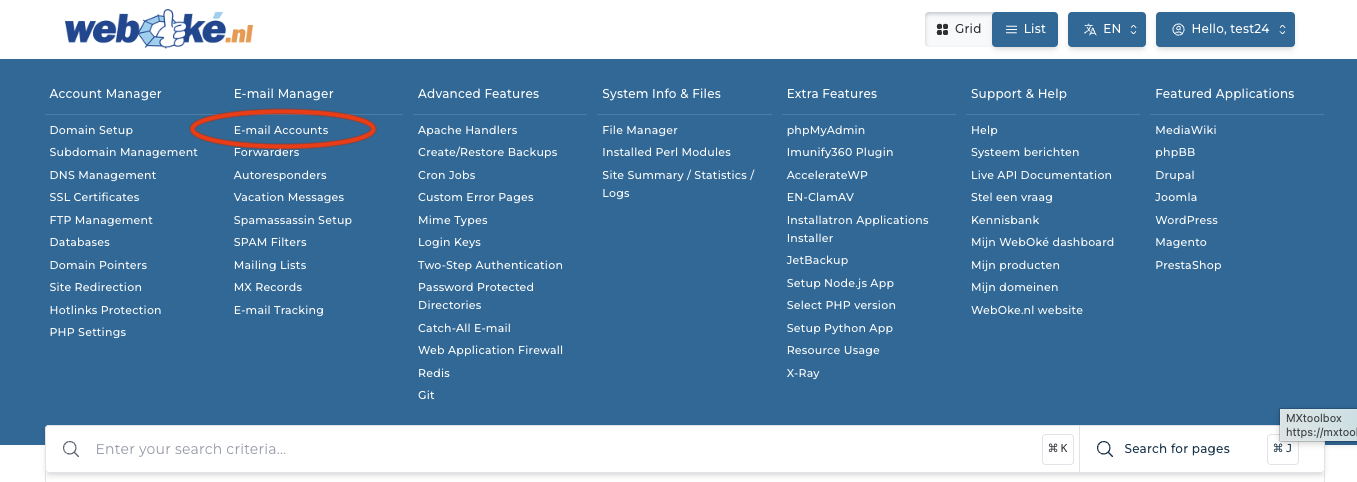Switch to Grid view
Viewport: 1357px width, 482px height.
click(x=958, y=29)
